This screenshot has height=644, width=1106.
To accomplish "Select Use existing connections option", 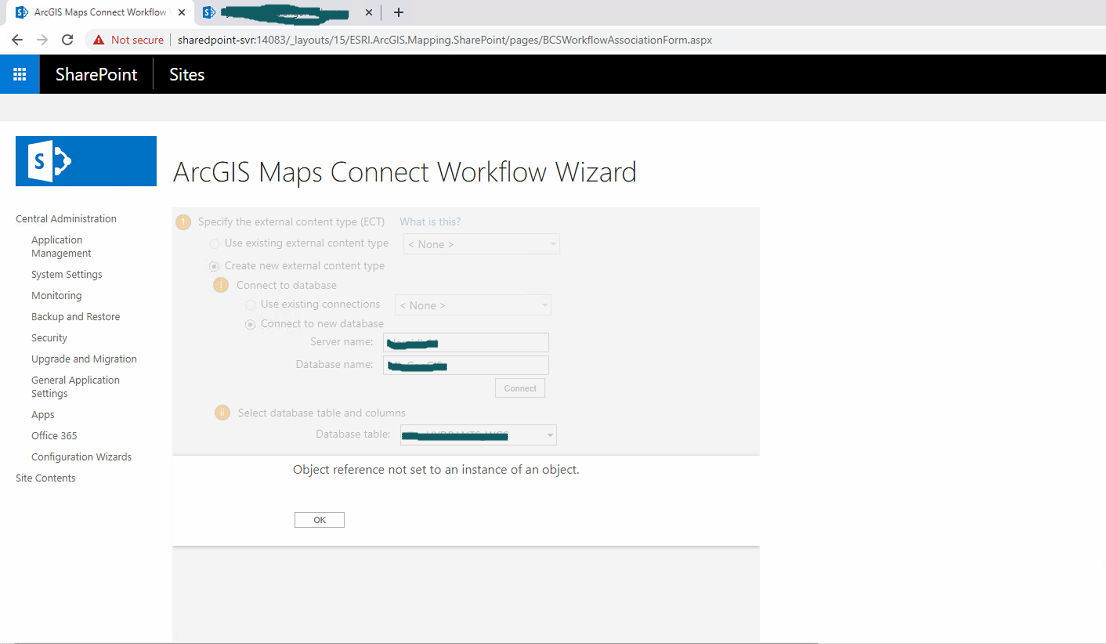I will pyautogui.click(x=250, y=305).
